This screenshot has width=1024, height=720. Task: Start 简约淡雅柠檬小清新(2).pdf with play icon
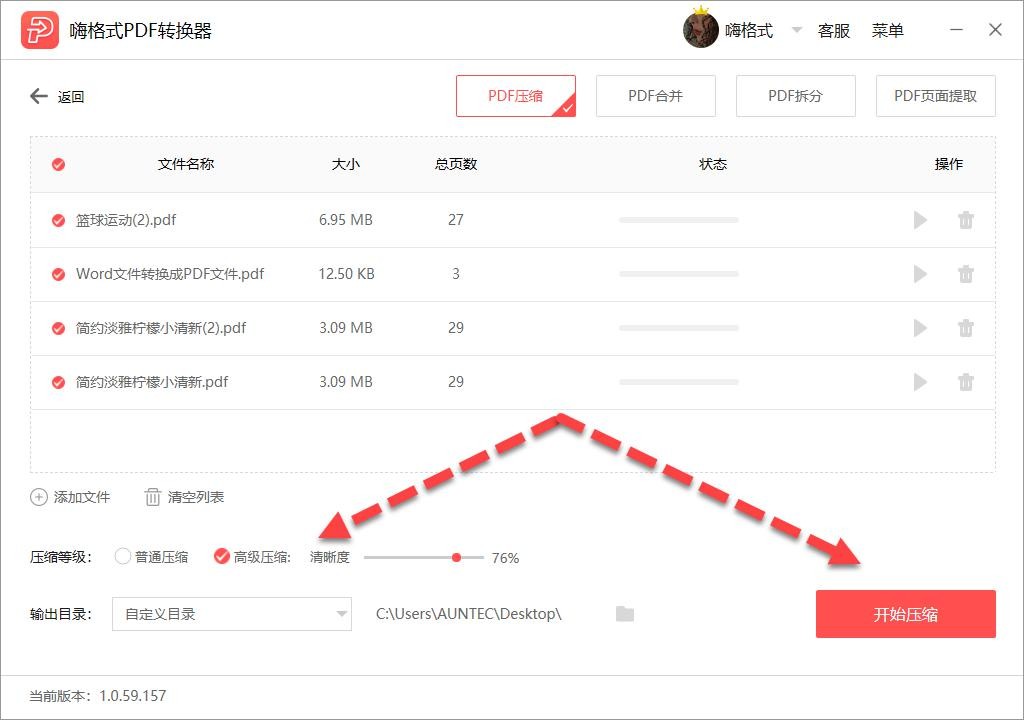(x=920, y=328)
